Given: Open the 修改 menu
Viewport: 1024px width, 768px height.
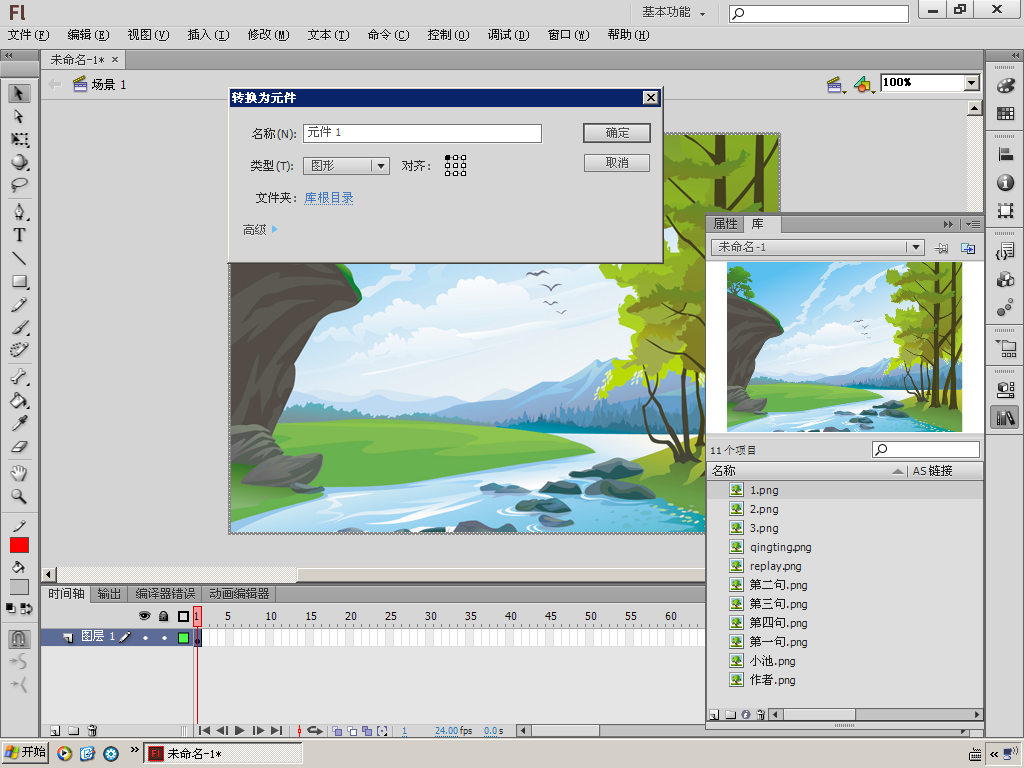Looking at the screenshot, I should [x=267, y=35].
